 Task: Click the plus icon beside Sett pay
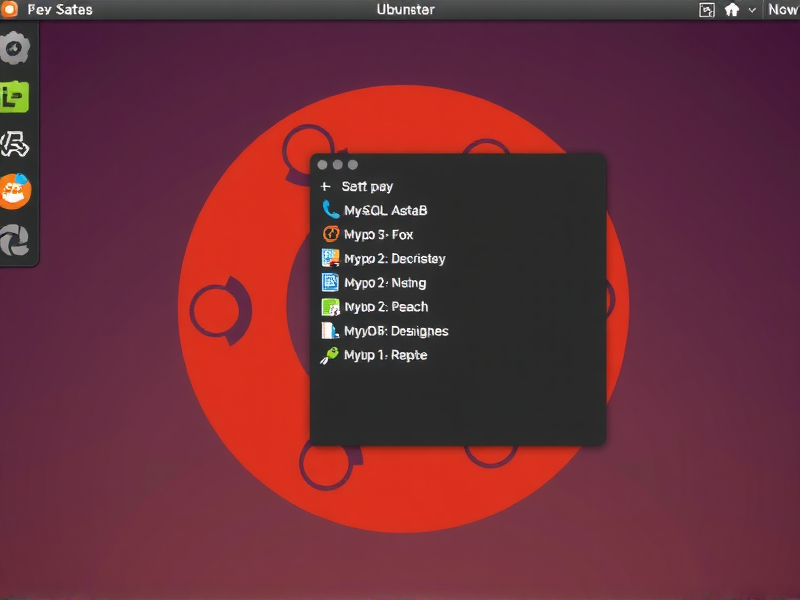tap(328, 186)
